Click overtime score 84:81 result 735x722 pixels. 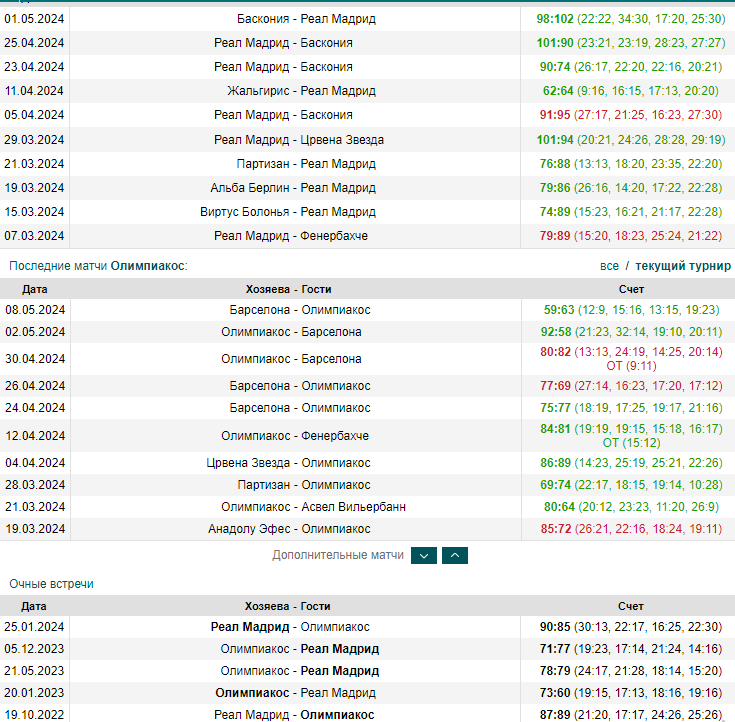point(555,429)
